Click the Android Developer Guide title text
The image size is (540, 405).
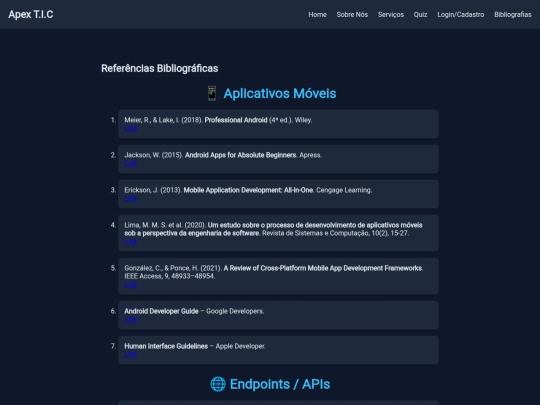[x=161, y=311]
